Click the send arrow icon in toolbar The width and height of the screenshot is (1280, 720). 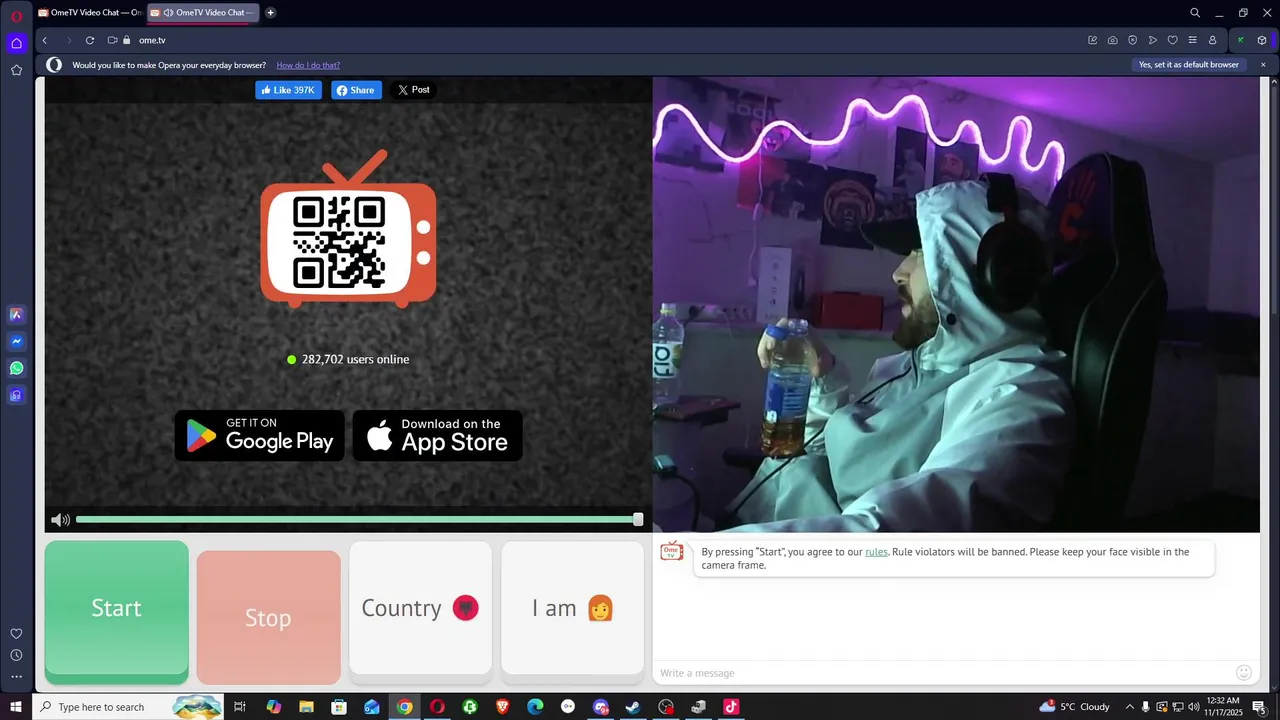coord(1153,40)
